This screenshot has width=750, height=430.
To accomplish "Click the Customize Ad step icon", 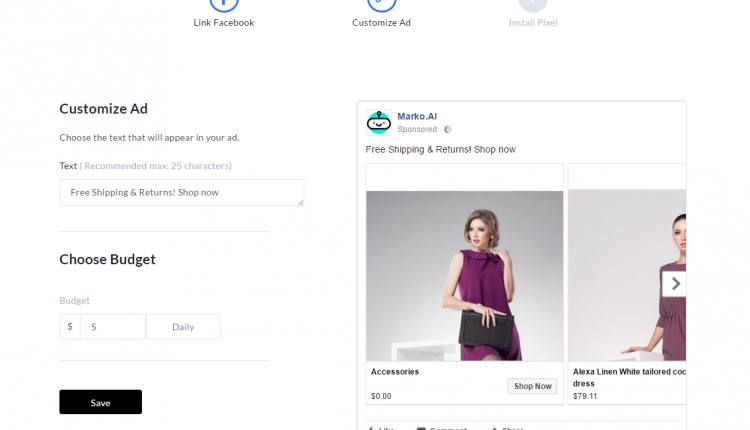I will (381, 4).
